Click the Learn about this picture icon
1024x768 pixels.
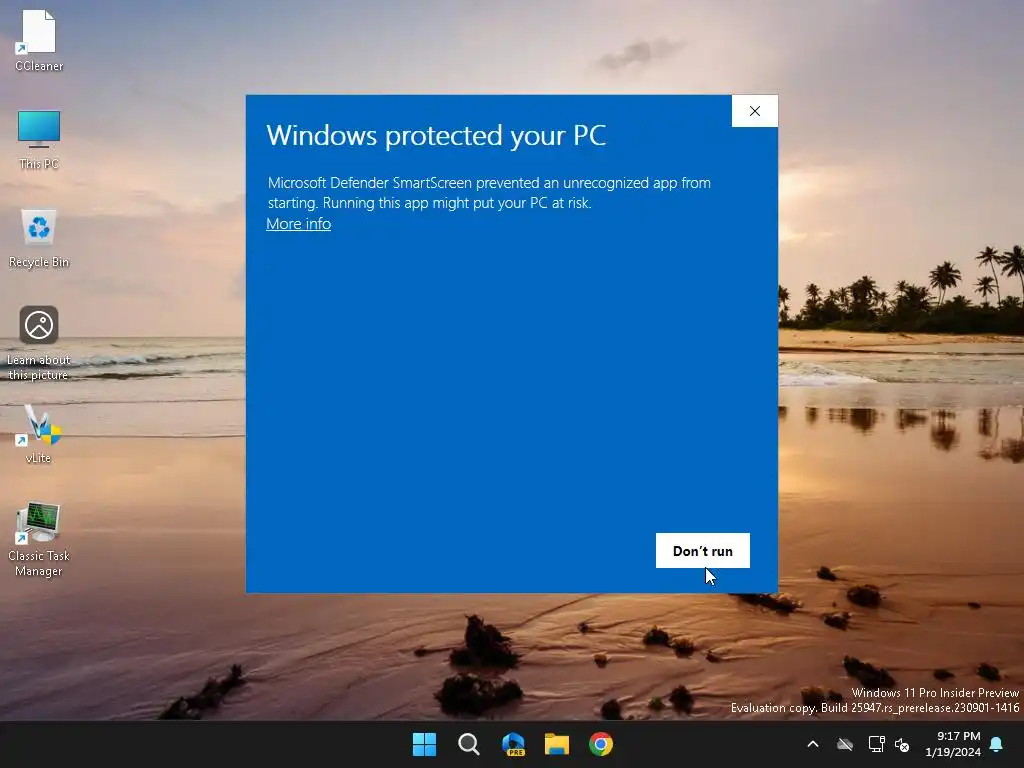click(39, 342)
